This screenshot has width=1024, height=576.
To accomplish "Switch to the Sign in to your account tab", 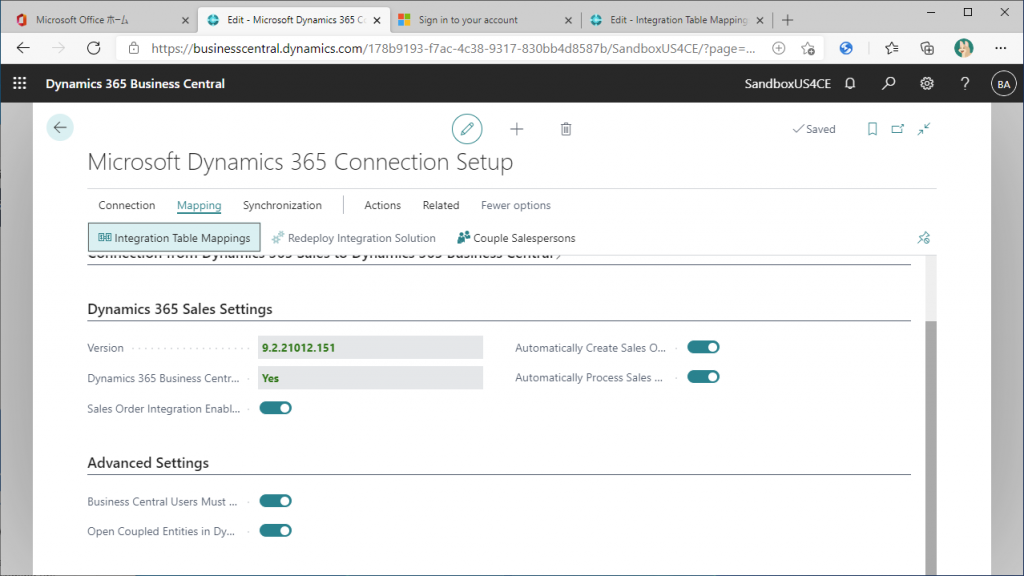I will (485, 20).
